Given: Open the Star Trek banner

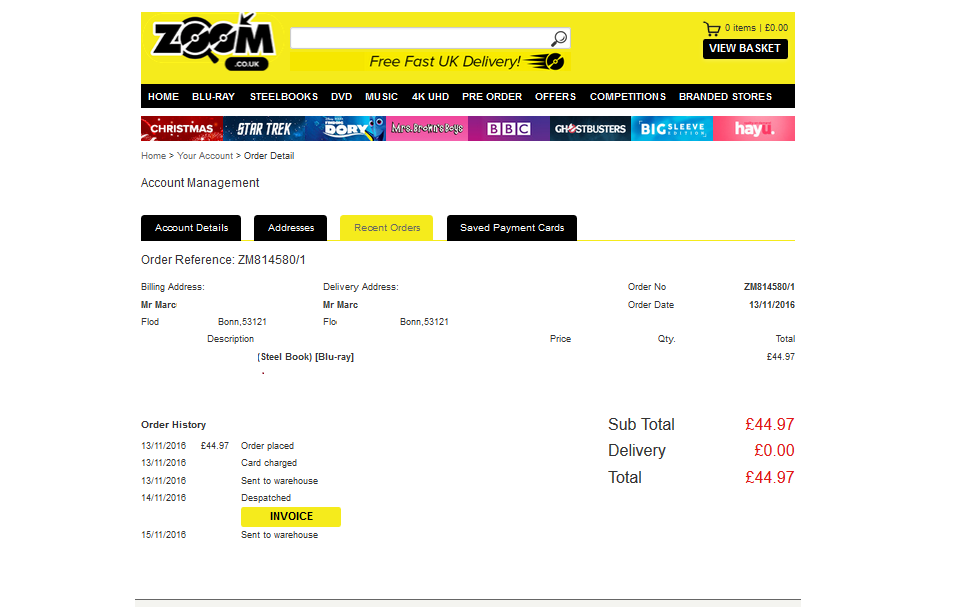Looking at the screenshot, I should coord(264,129).
